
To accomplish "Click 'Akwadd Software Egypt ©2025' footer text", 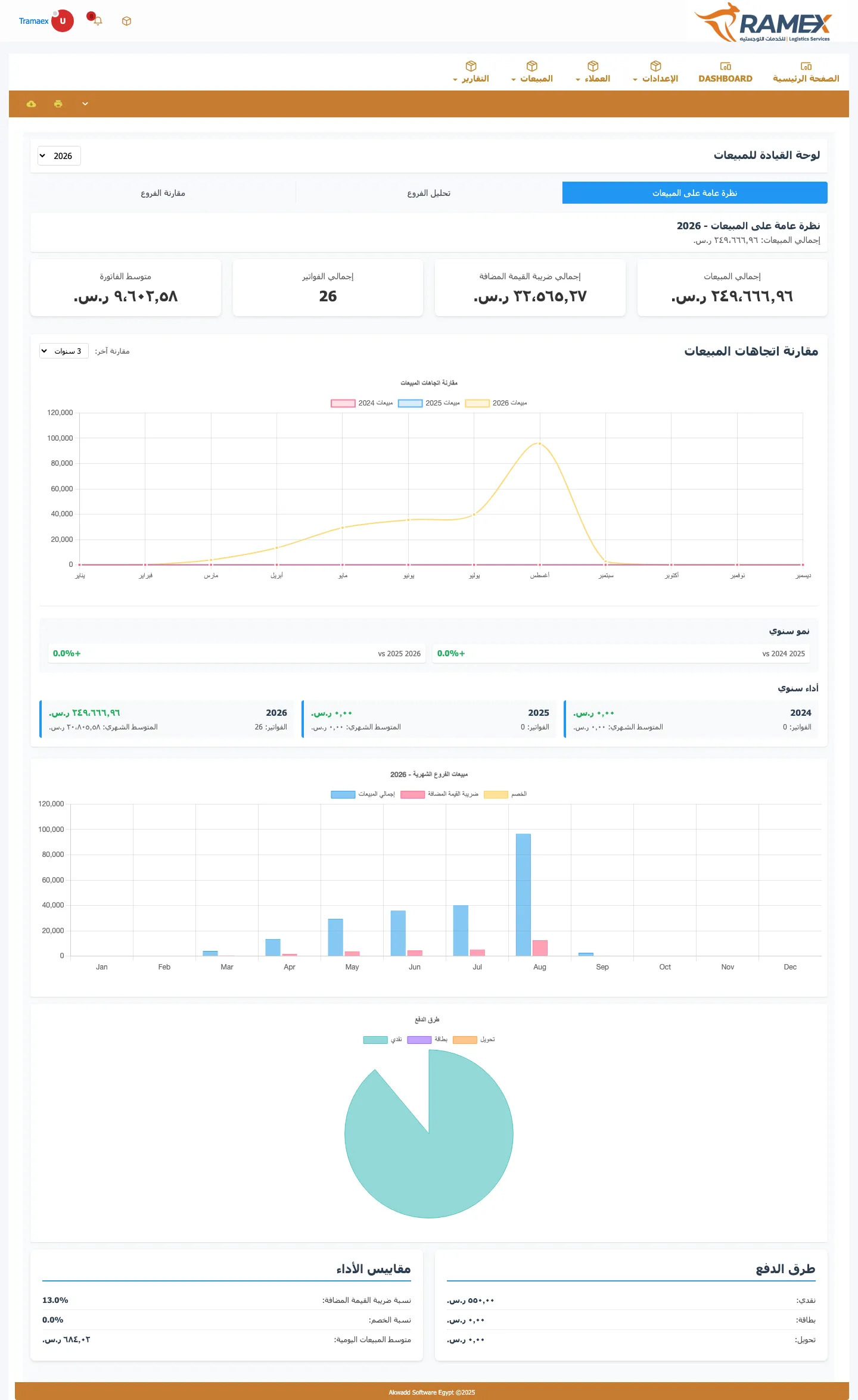I will 432,1392.
